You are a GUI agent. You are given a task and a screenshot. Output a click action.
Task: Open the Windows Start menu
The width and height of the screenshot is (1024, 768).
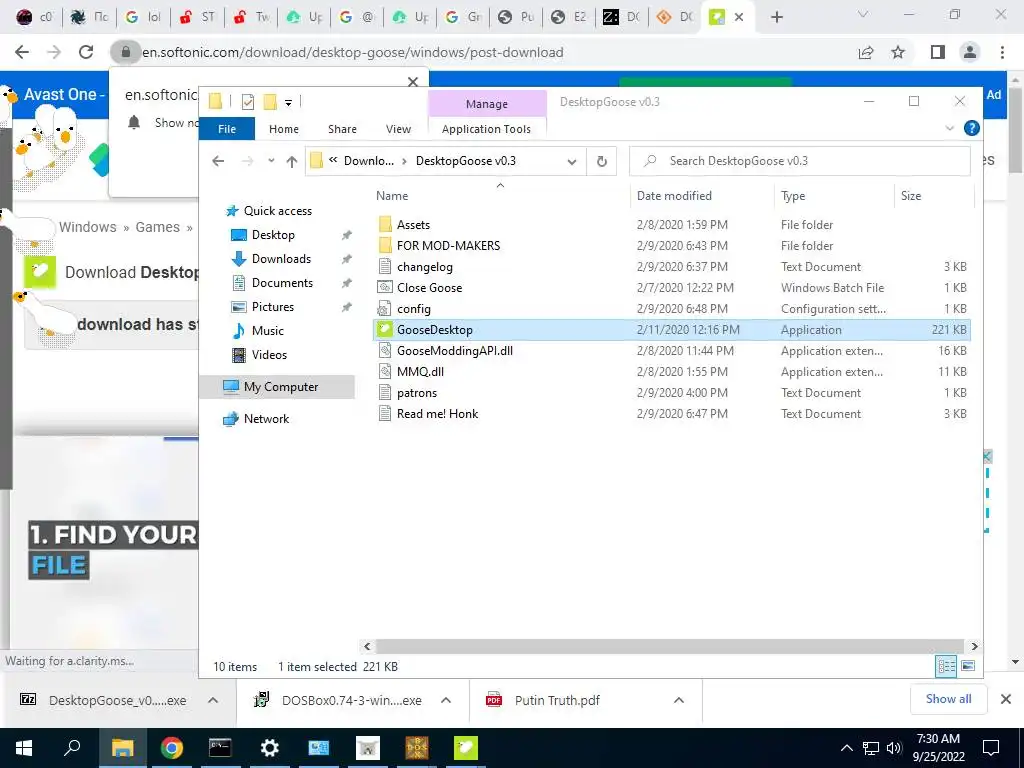[24, 748]
